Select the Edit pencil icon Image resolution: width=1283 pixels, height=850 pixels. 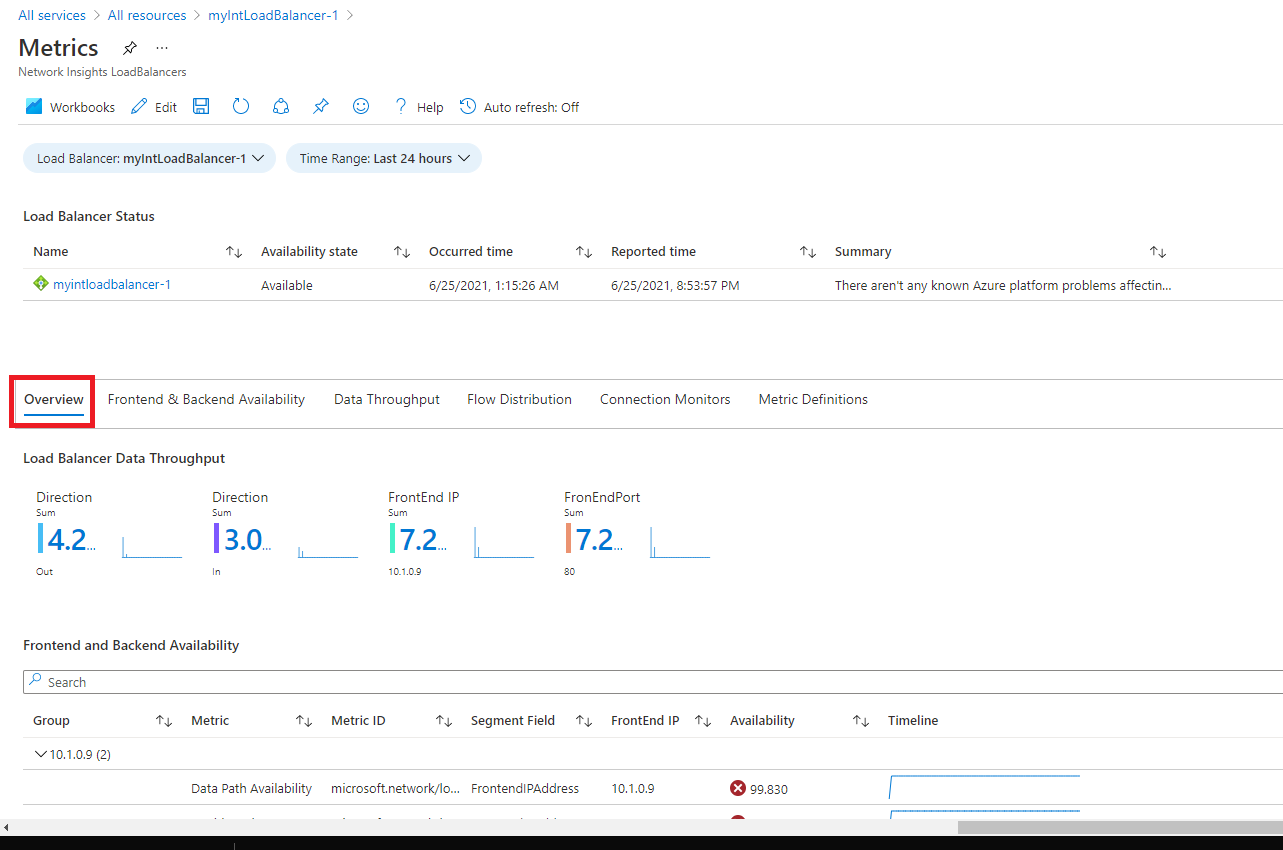tap(152, 106)
